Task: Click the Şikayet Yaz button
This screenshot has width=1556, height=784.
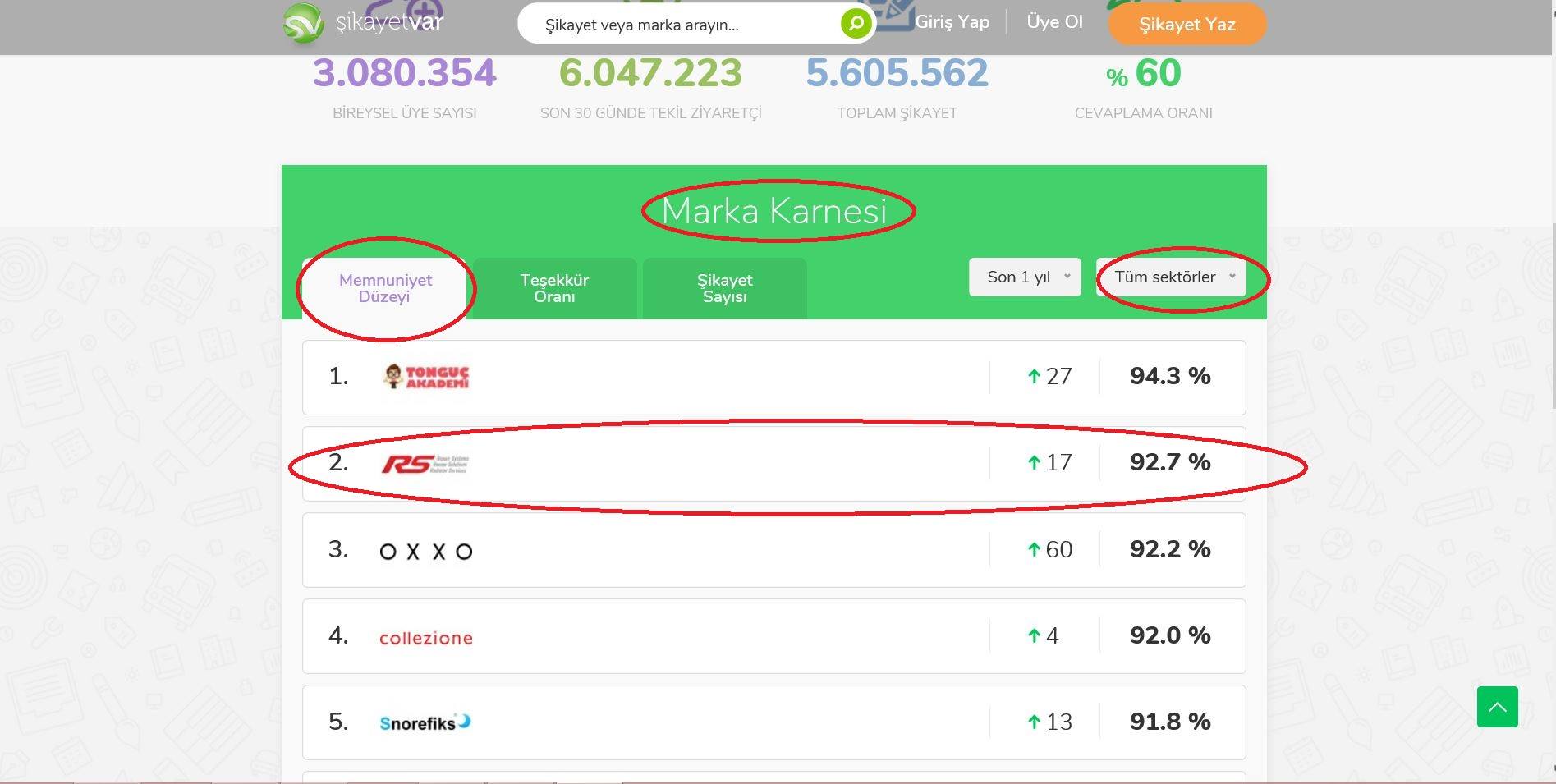Action: [1187, 25]
